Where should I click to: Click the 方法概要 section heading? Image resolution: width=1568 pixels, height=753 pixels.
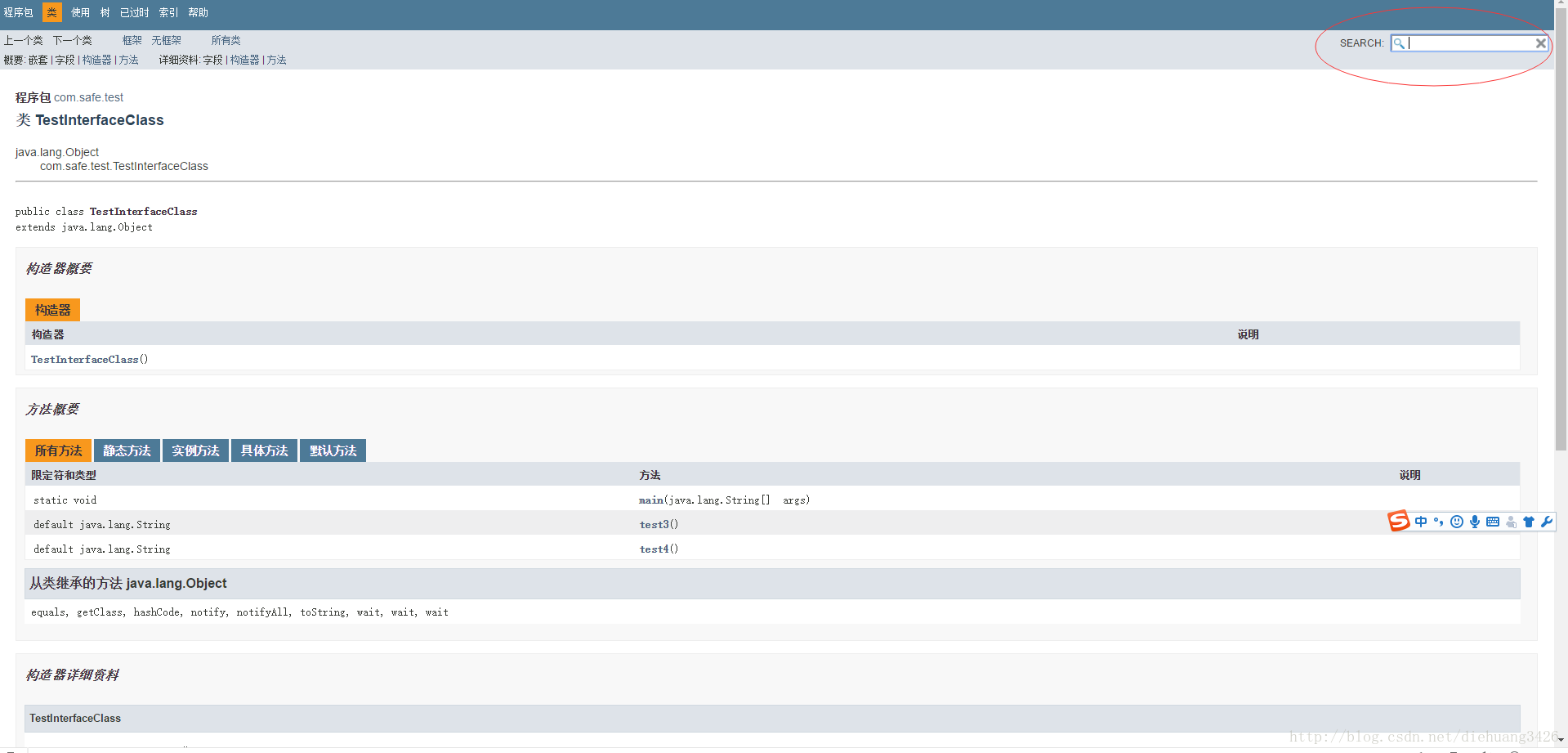point(52,409)
